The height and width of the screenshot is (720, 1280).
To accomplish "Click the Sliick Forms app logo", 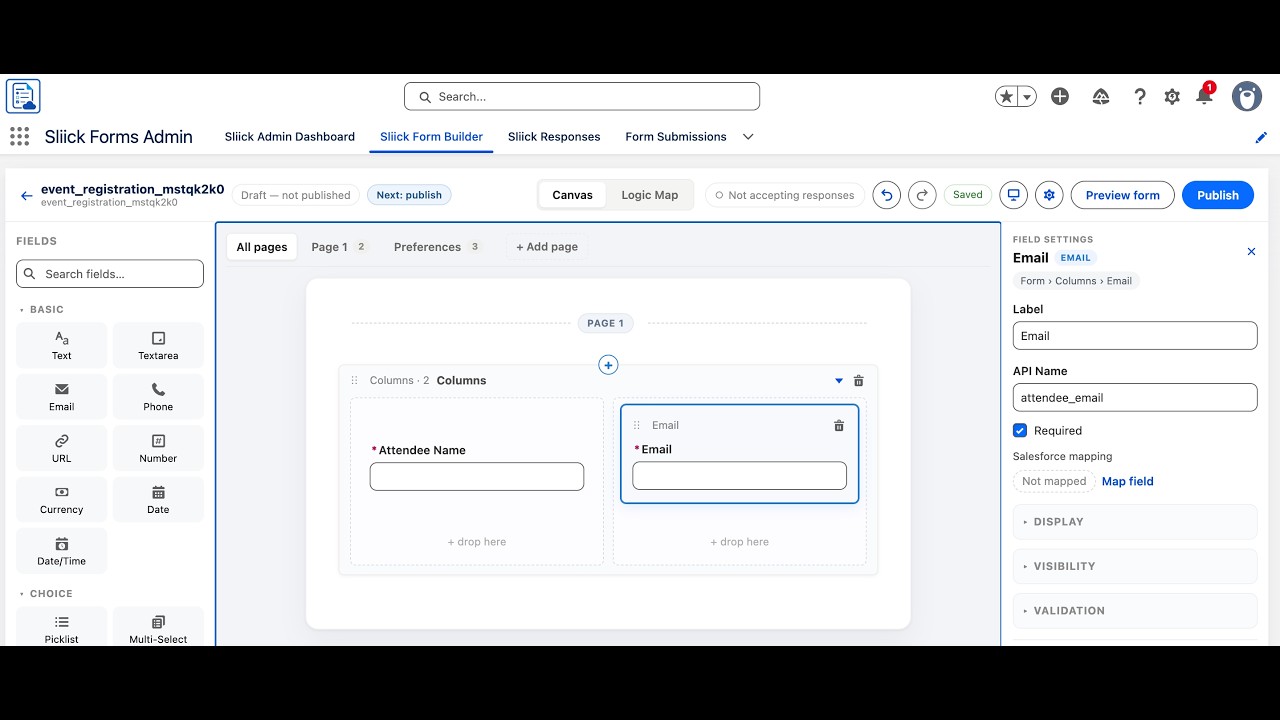I will coord(23,96).
